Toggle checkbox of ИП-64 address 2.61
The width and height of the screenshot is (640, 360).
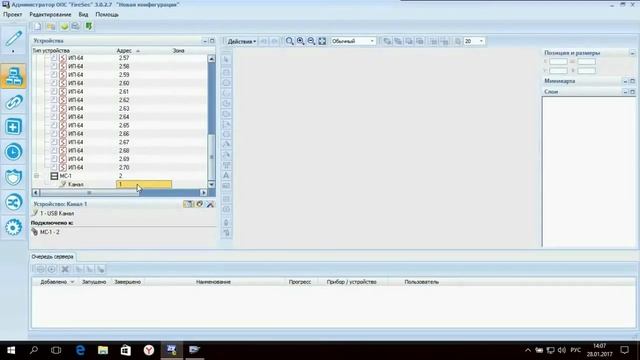(x=54, y=91)
